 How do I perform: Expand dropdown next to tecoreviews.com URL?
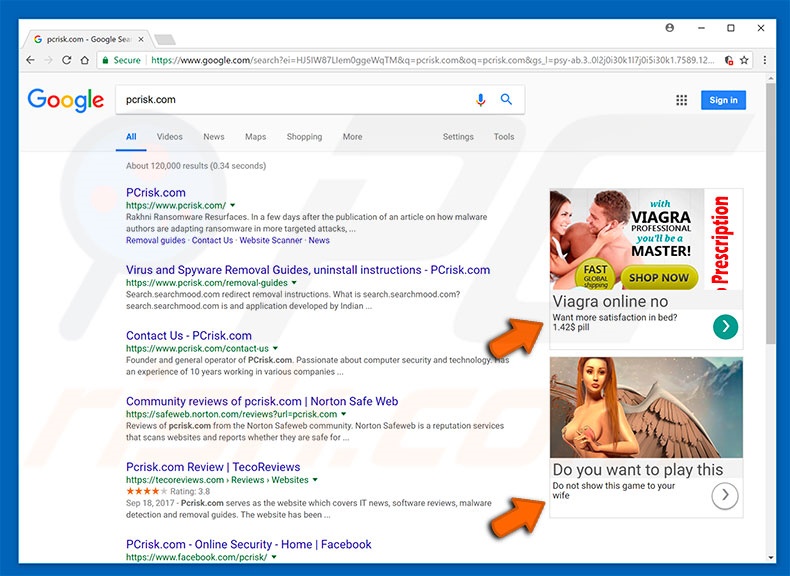[x=315, y=480]
